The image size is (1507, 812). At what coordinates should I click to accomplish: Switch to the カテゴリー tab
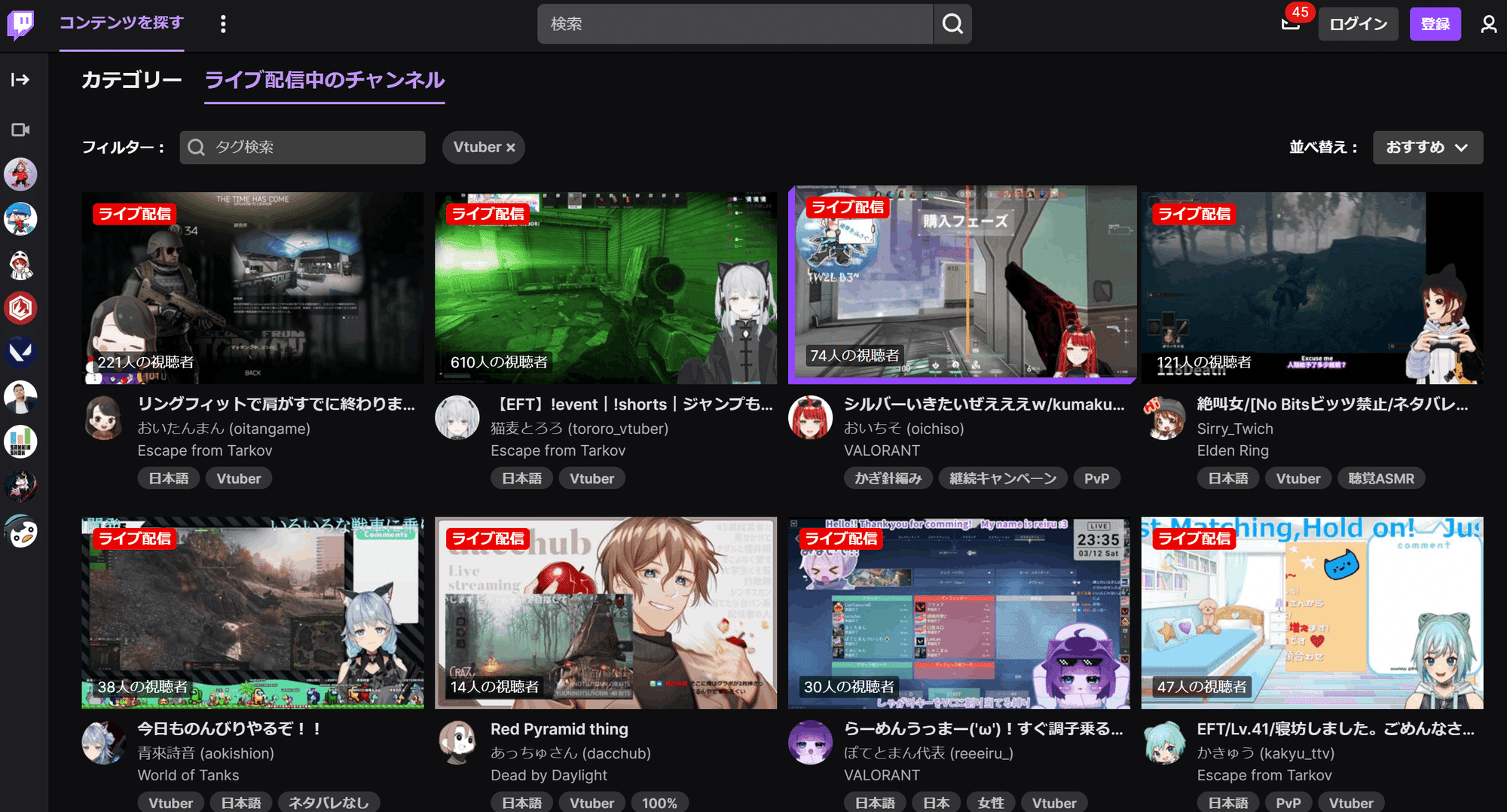[x=131, y=80]
